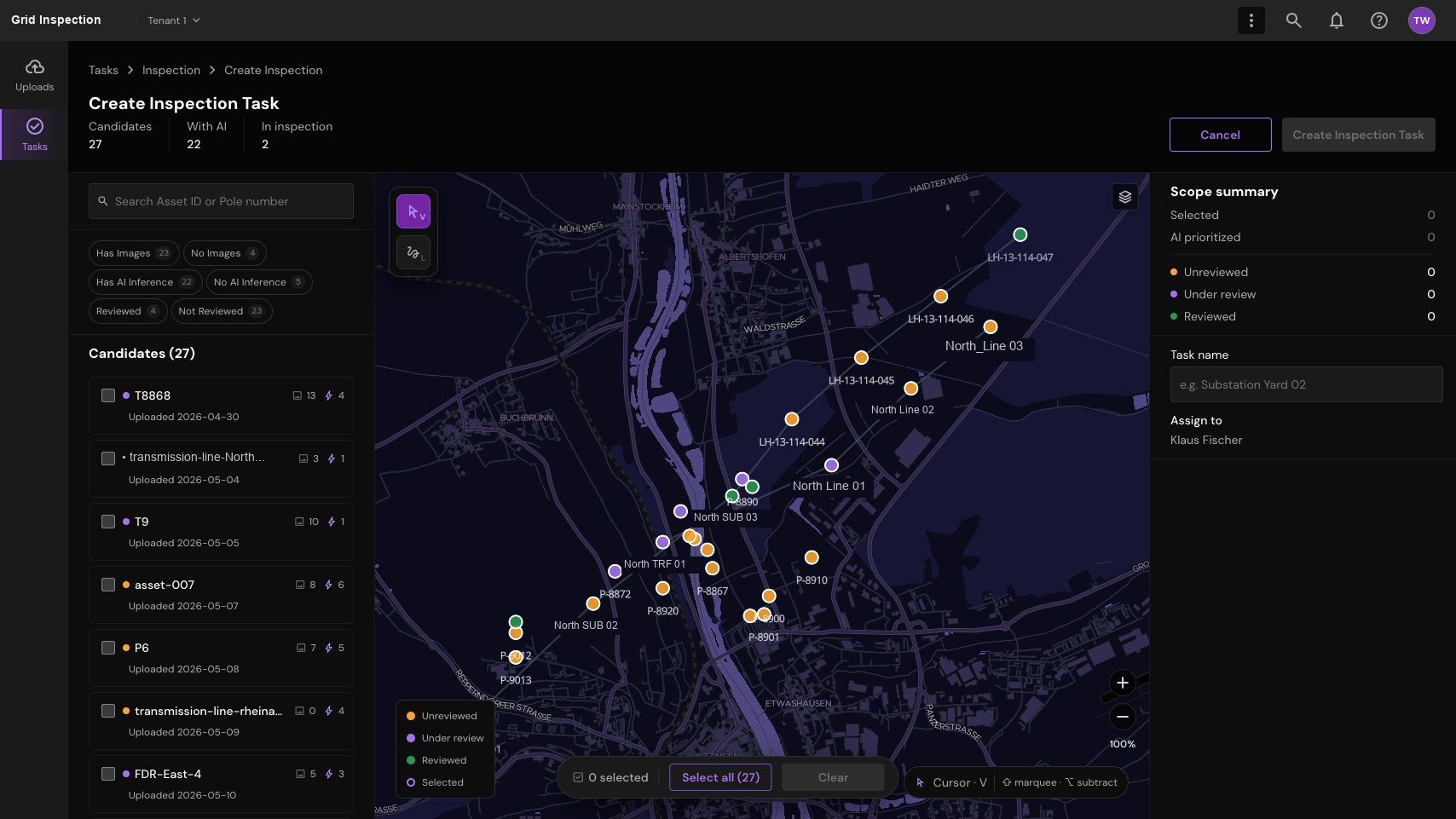
Task: Check the P6 candidate checkbox
Action: 108,648
